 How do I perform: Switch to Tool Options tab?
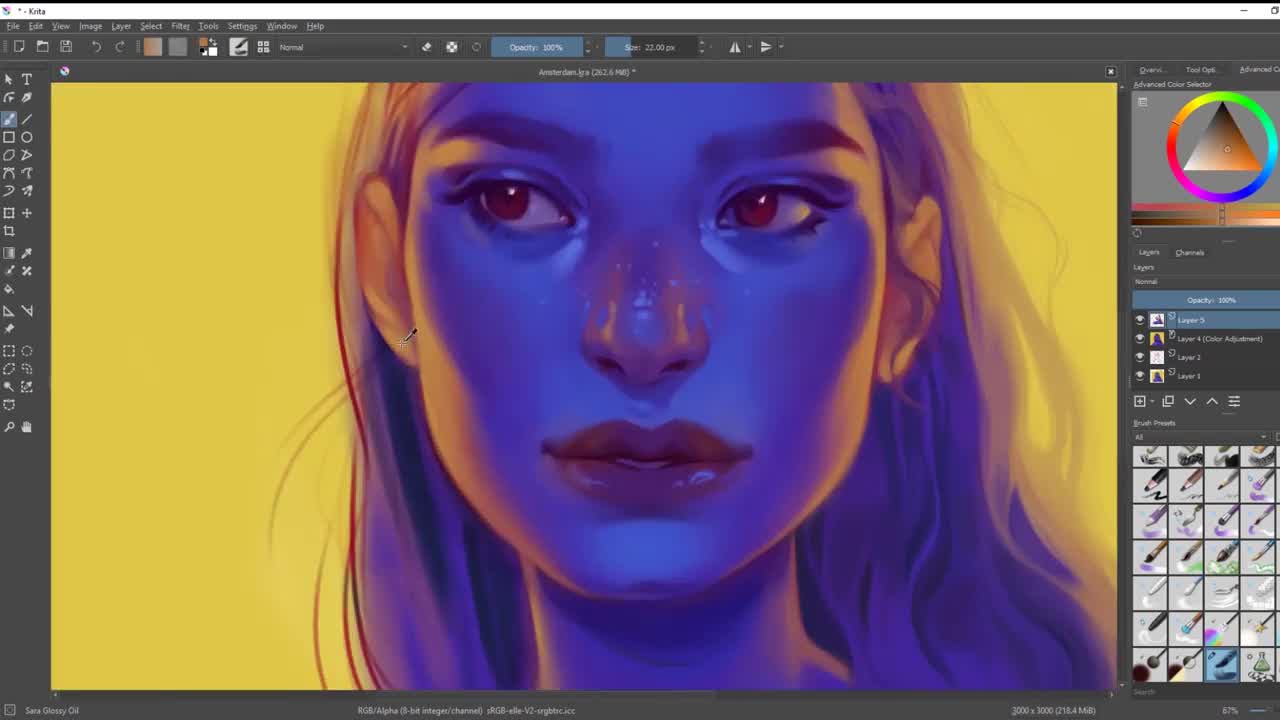pos(1201,70)
